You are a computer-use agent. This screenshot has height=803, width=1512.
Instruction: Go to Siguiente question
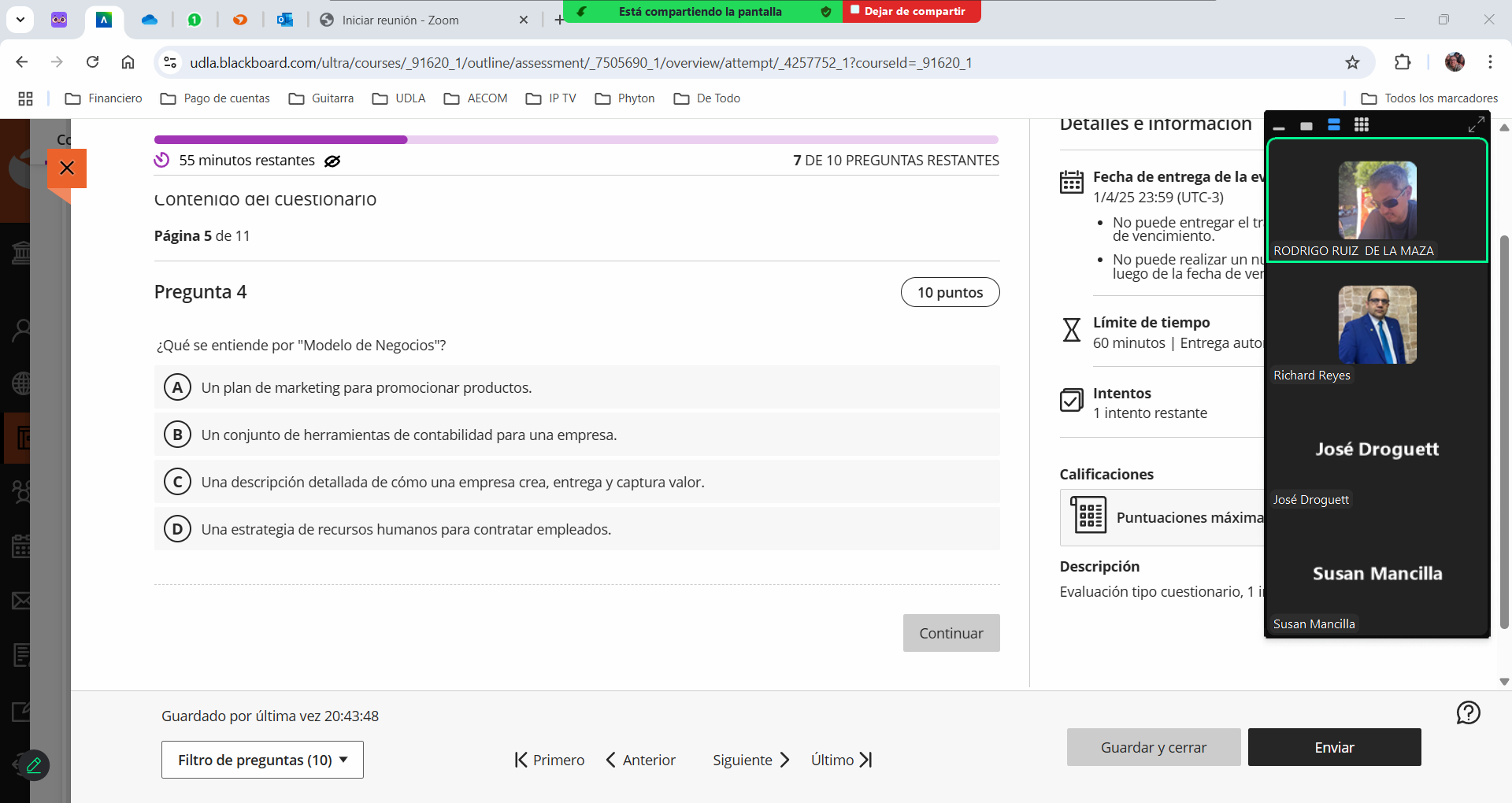point(750,760)
